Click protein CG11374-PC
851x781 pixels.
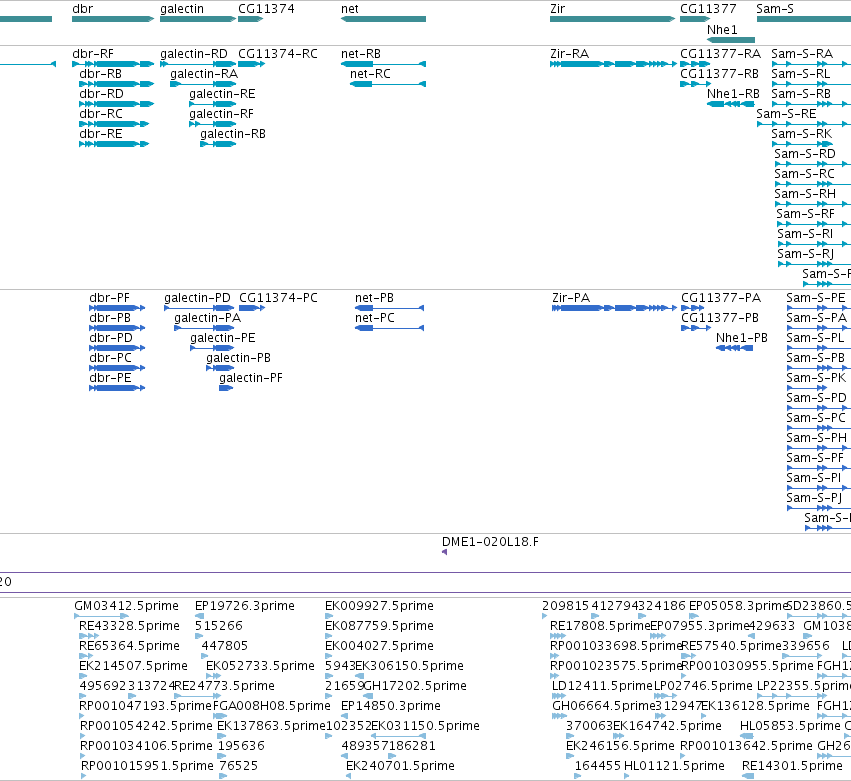(x=278, y=298)
